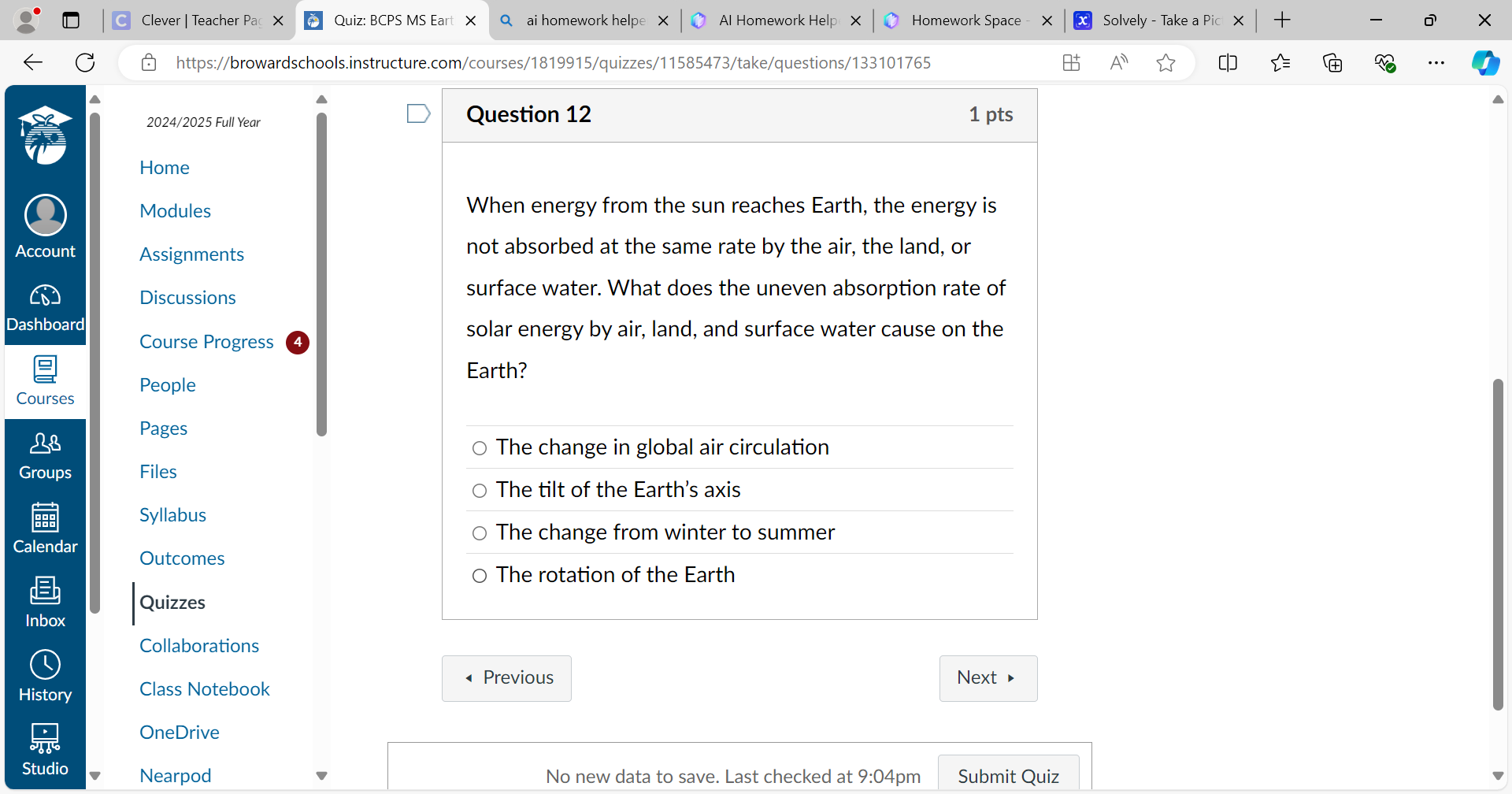Viewport: 1512px width, 794px height.
Task: Flag Question 12 for review
Action: click(x=418, y=114)
